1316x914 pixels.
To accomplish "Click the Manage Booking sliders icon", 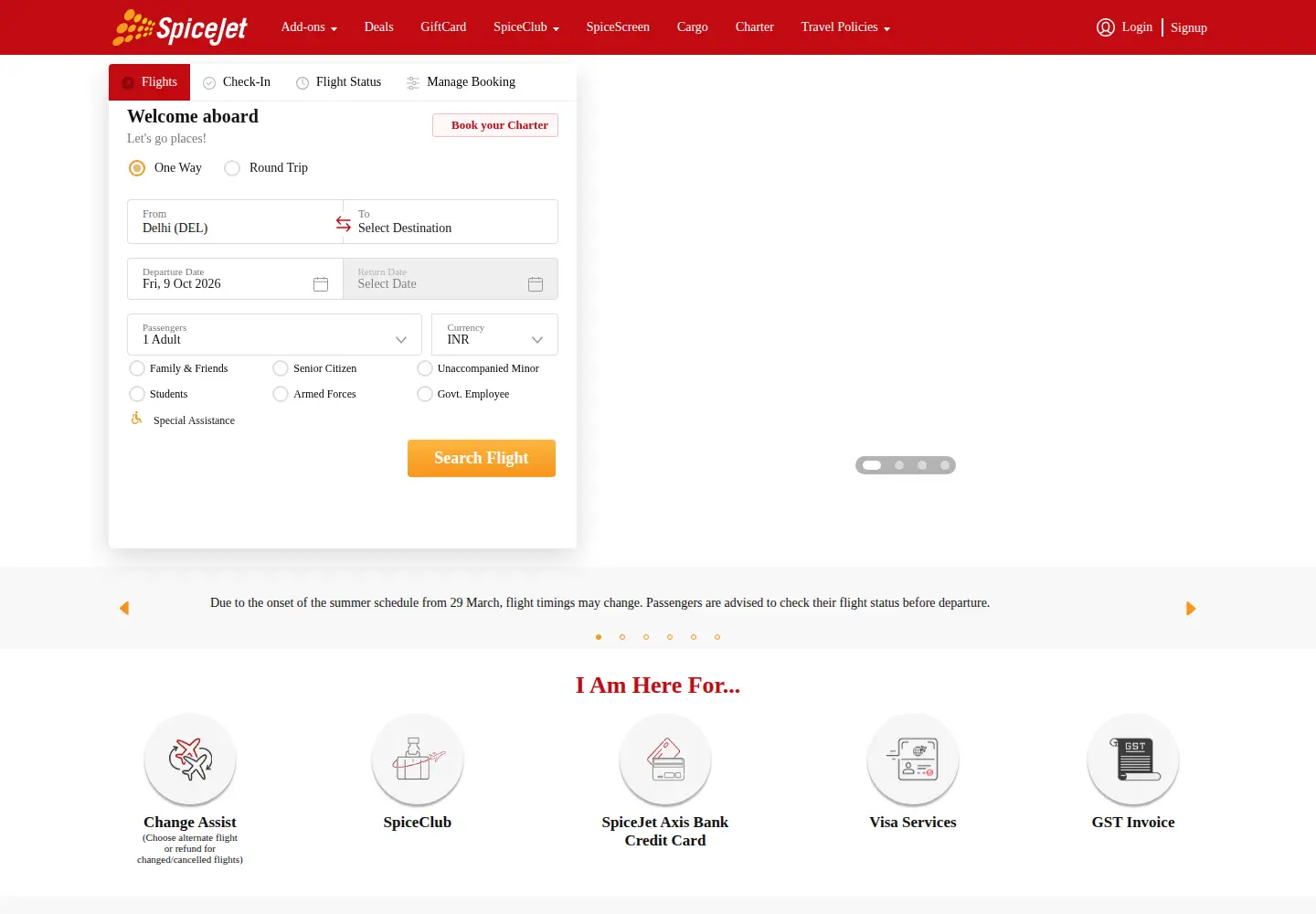I will coord(413,83).
